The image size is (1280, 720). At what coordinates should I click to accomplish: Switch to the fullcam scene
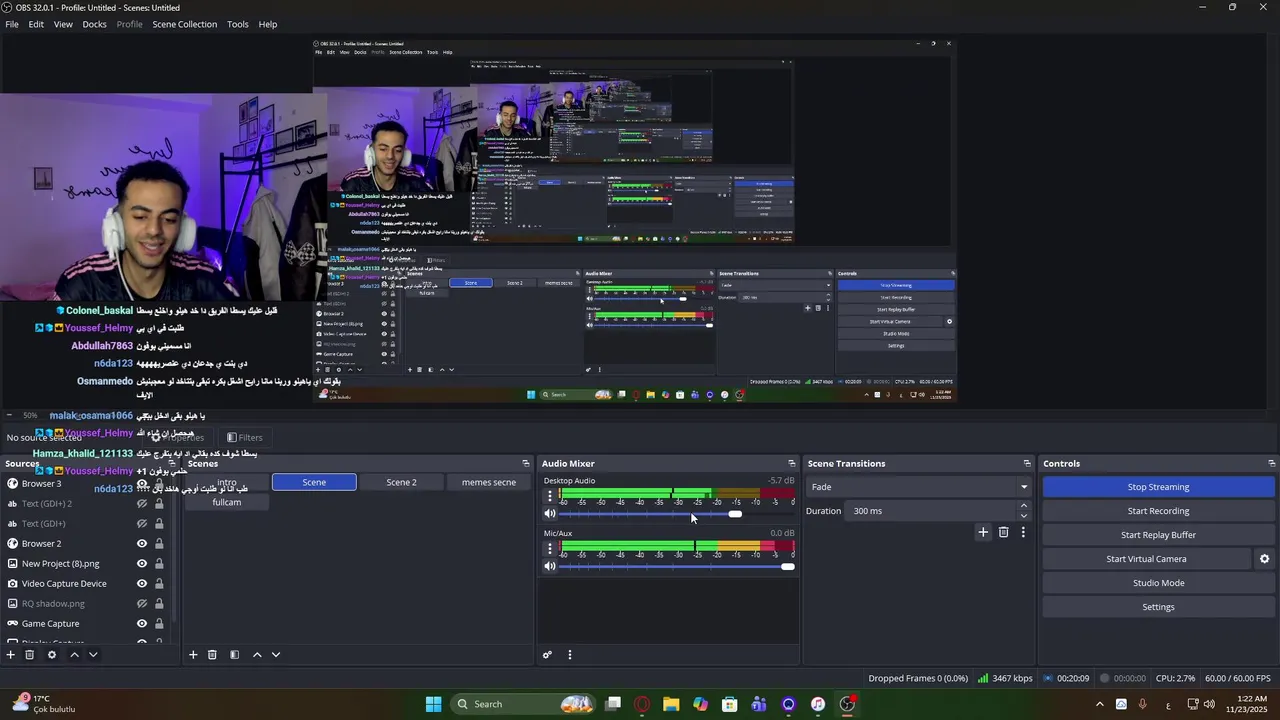point(227,502)
